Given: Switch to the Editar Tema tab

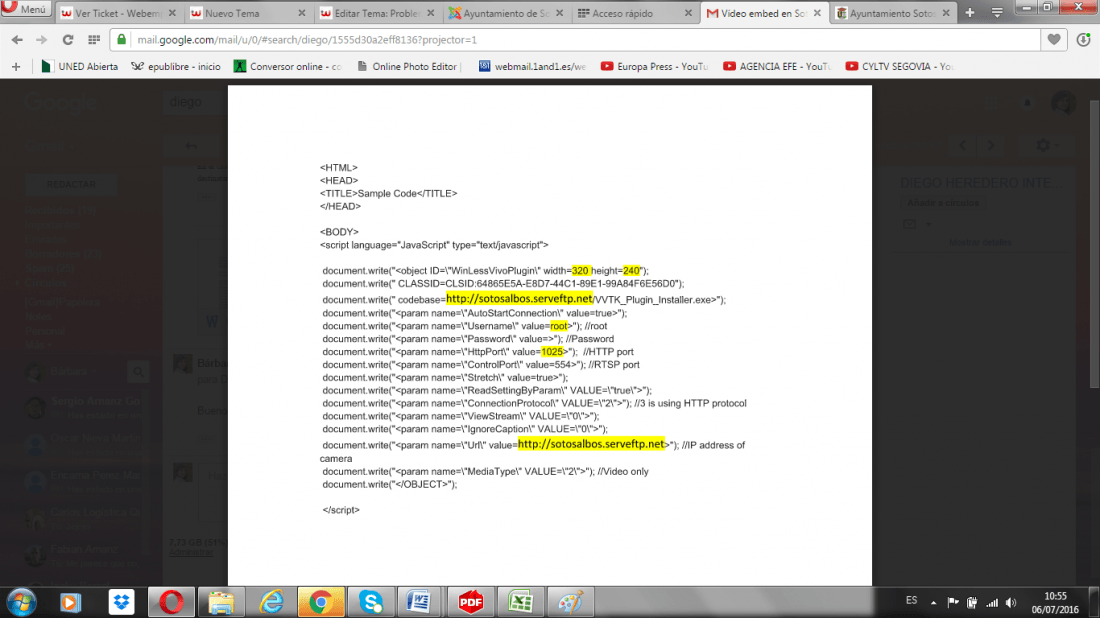Looking at the screenshot, I should pos(376,13).
